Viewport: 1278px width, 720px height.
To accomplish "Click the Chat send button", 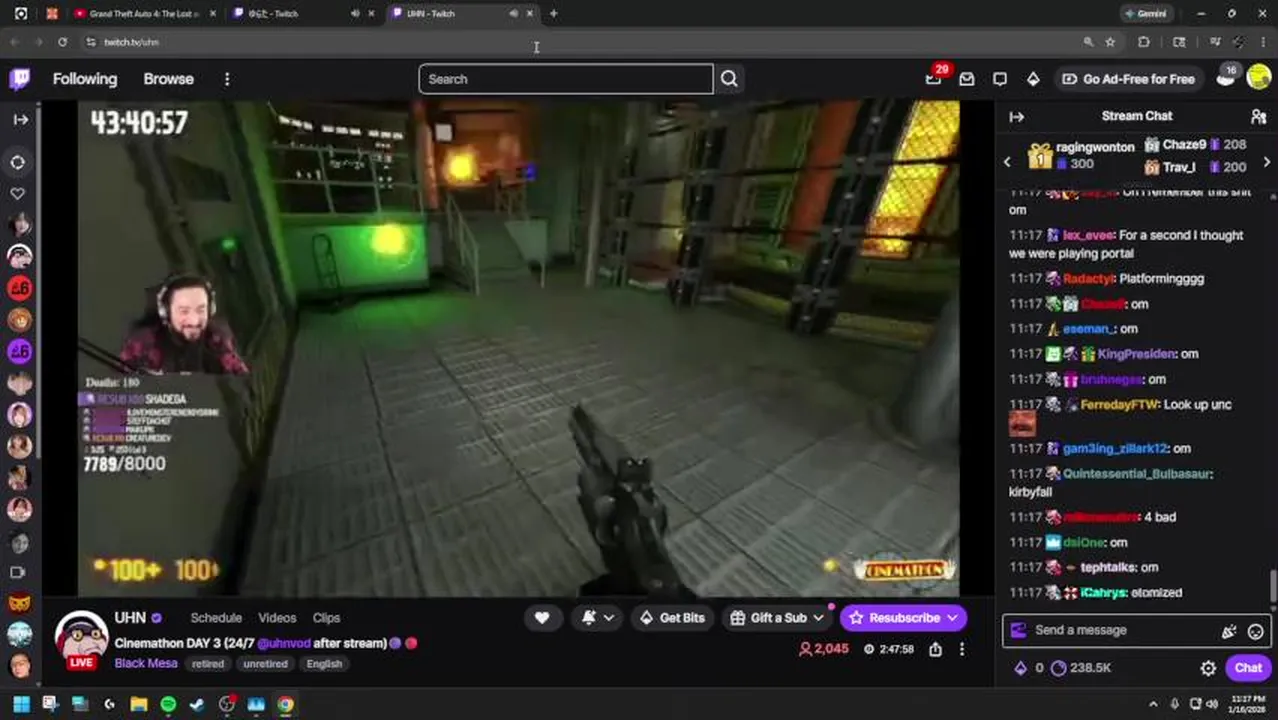I will (1248, 668).
